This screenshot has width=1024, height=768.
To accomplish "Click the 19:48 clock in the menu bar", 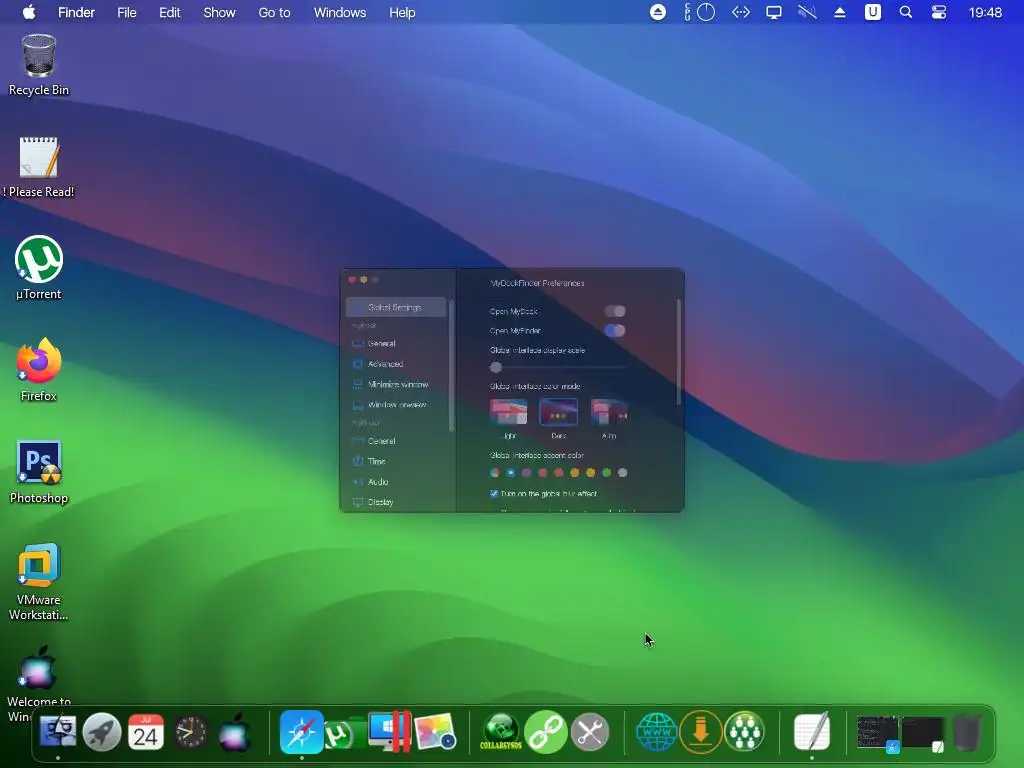I will tap(985, 12).
